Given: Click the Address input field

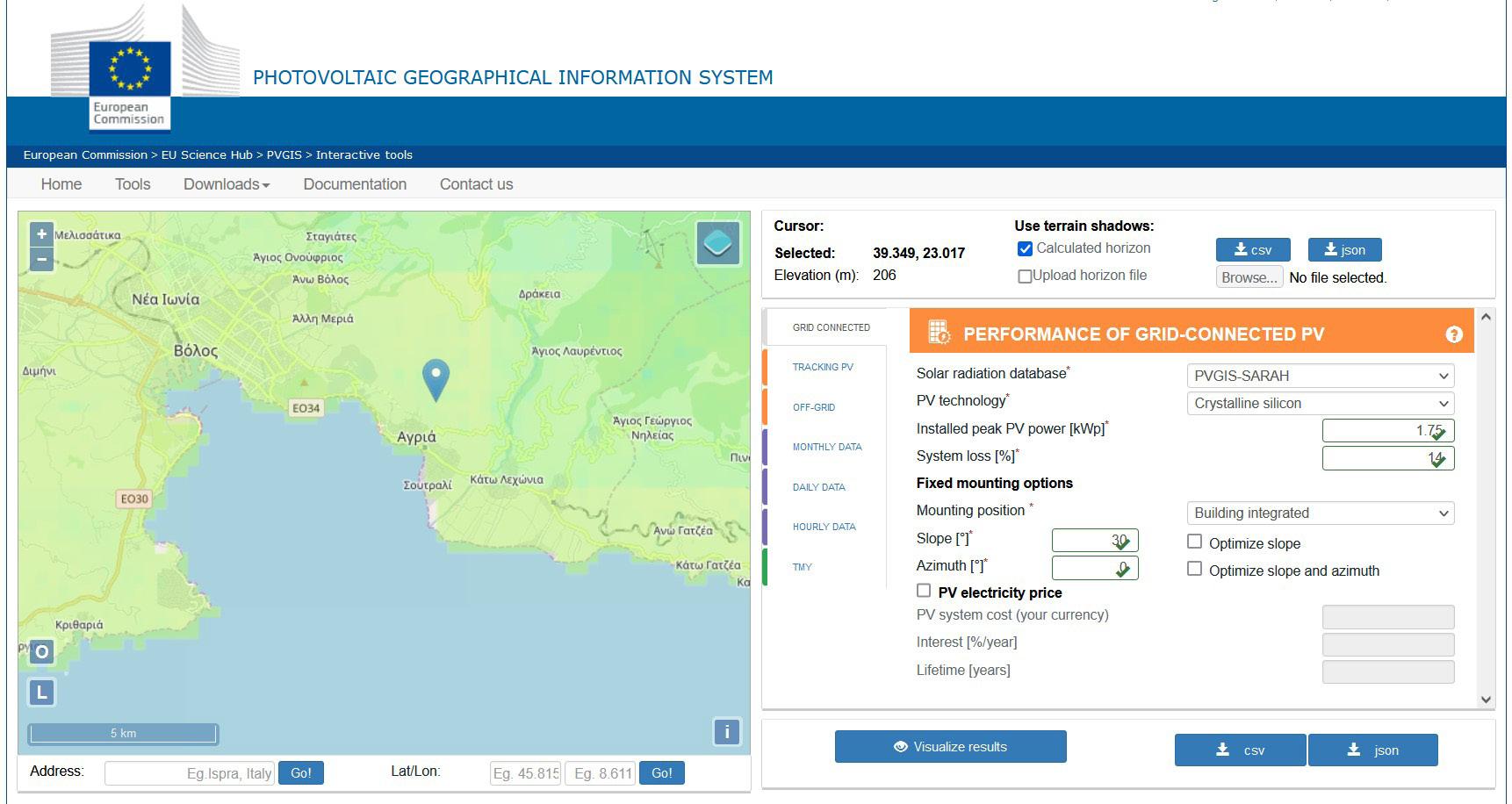Looking at the screenshot, I should click(190, 773).
